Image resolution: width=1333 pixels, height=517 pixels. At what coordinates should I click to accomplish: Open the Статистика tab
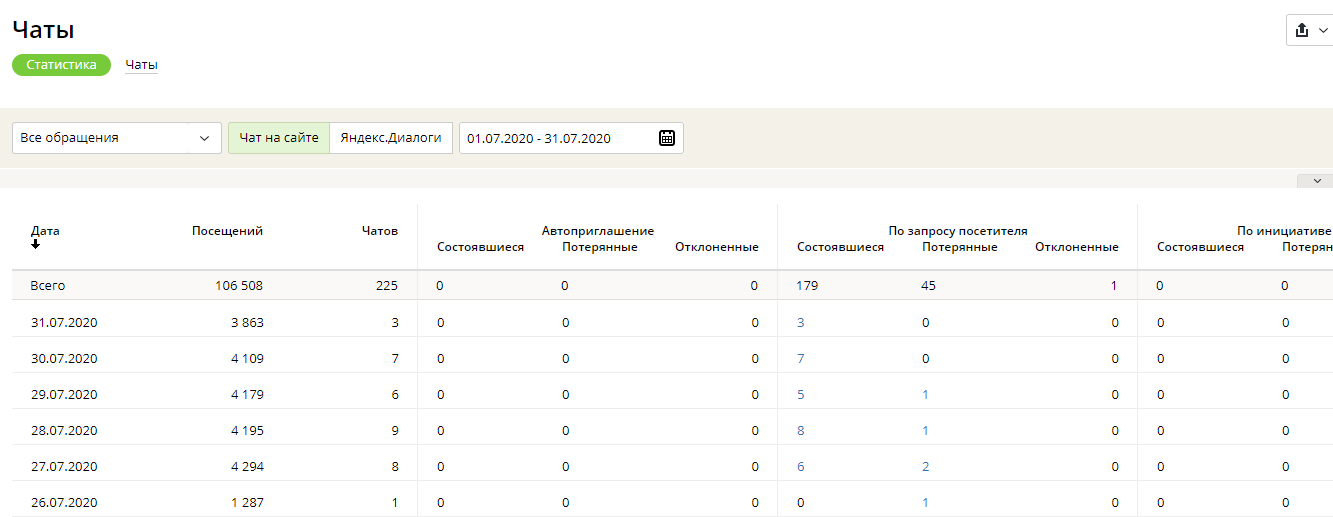point(62,65)
